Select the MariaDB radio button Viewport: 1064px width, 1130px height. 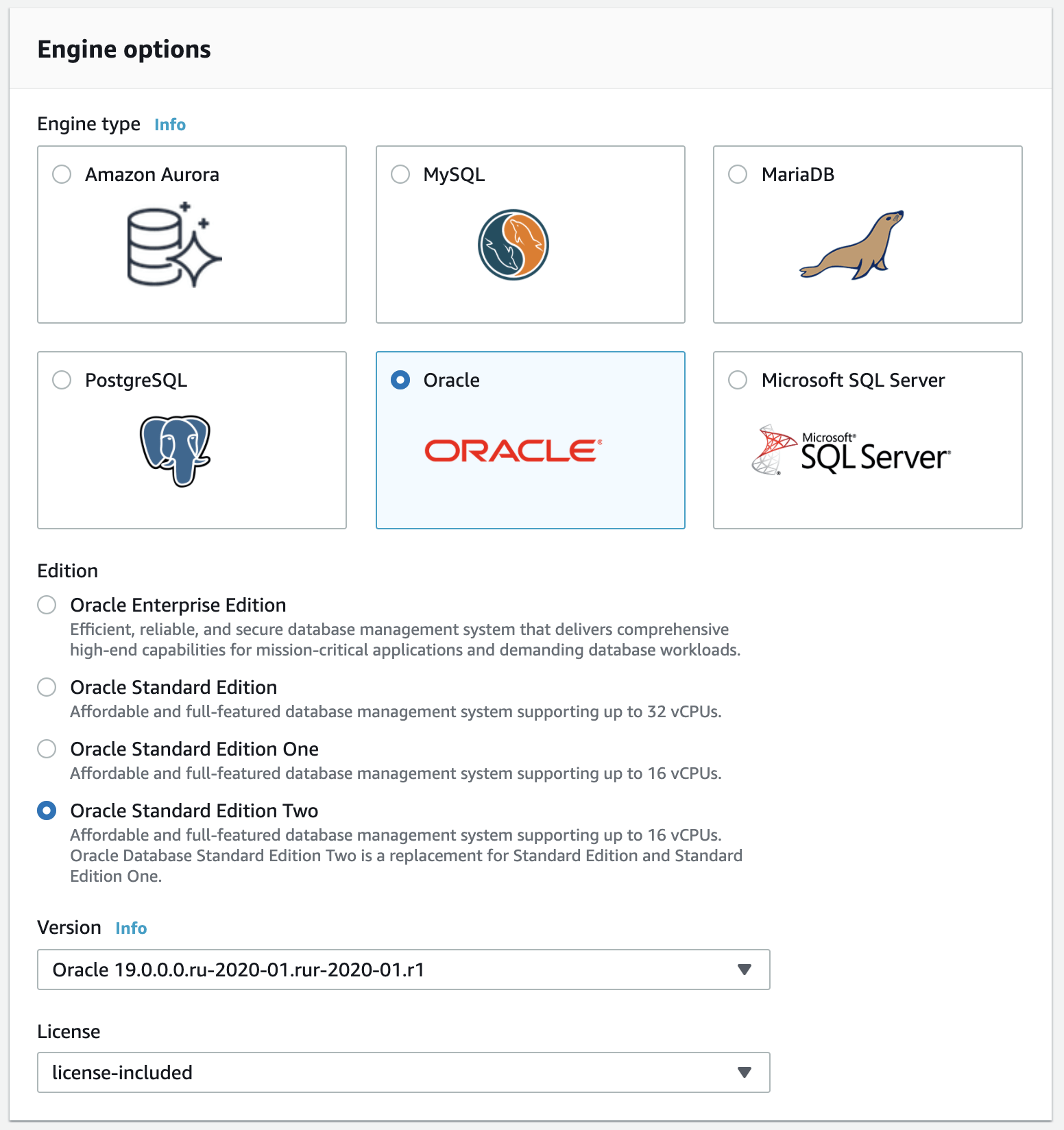[738, 174]
